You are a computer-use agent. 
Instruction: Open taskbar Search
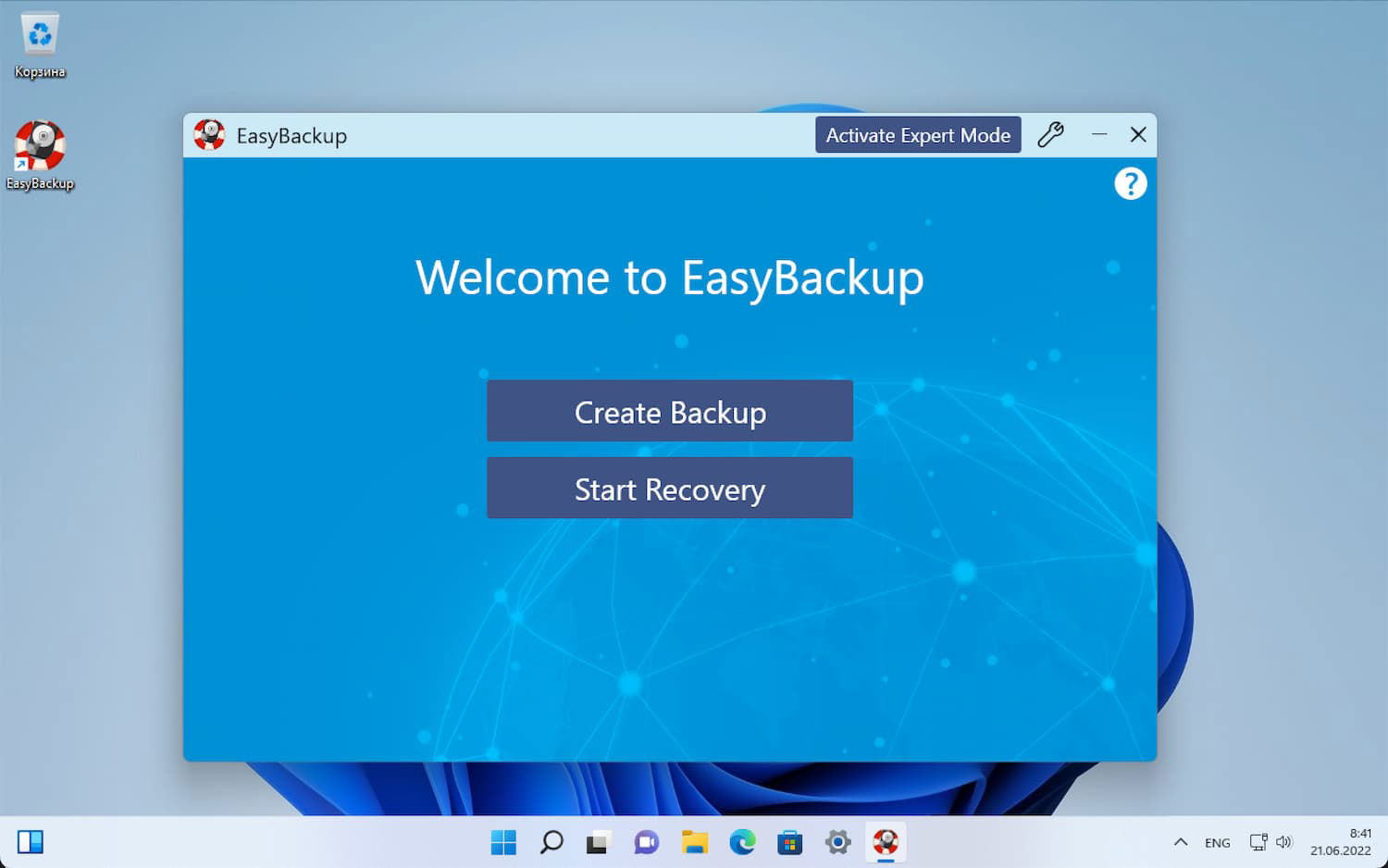click(x=551, y=842)
